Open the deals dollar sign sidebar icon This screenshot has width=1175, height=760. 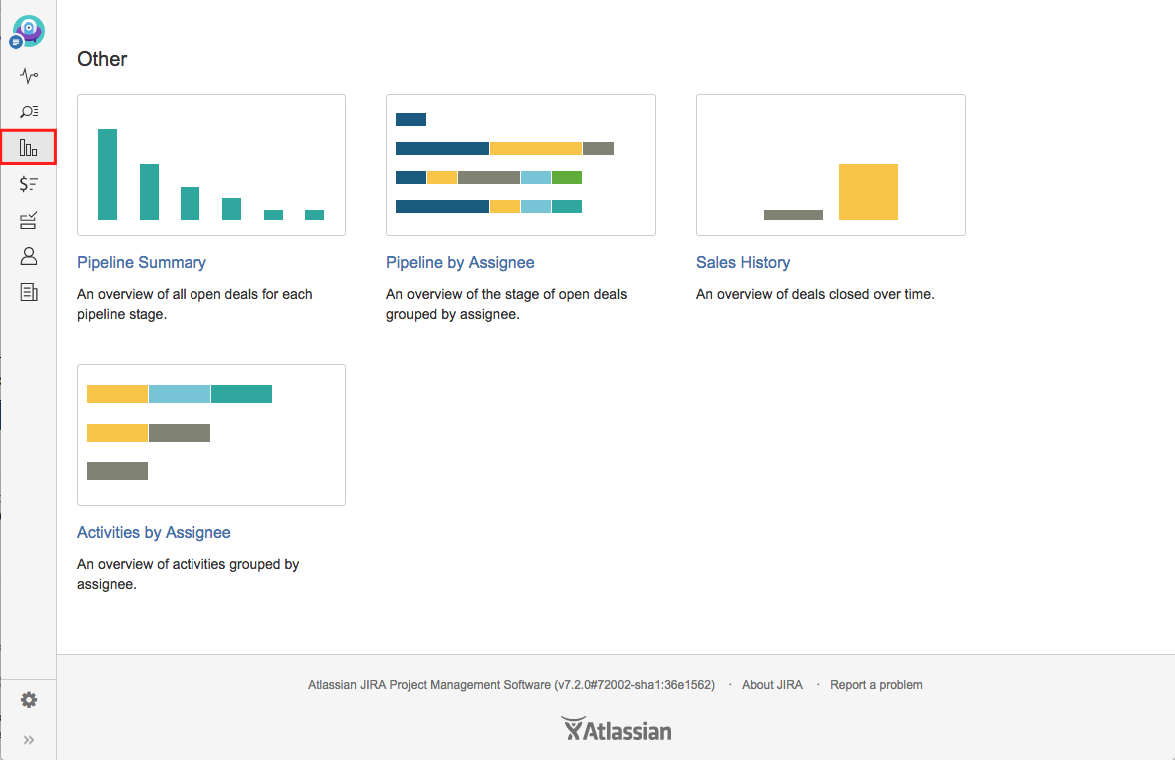point(28,184)
